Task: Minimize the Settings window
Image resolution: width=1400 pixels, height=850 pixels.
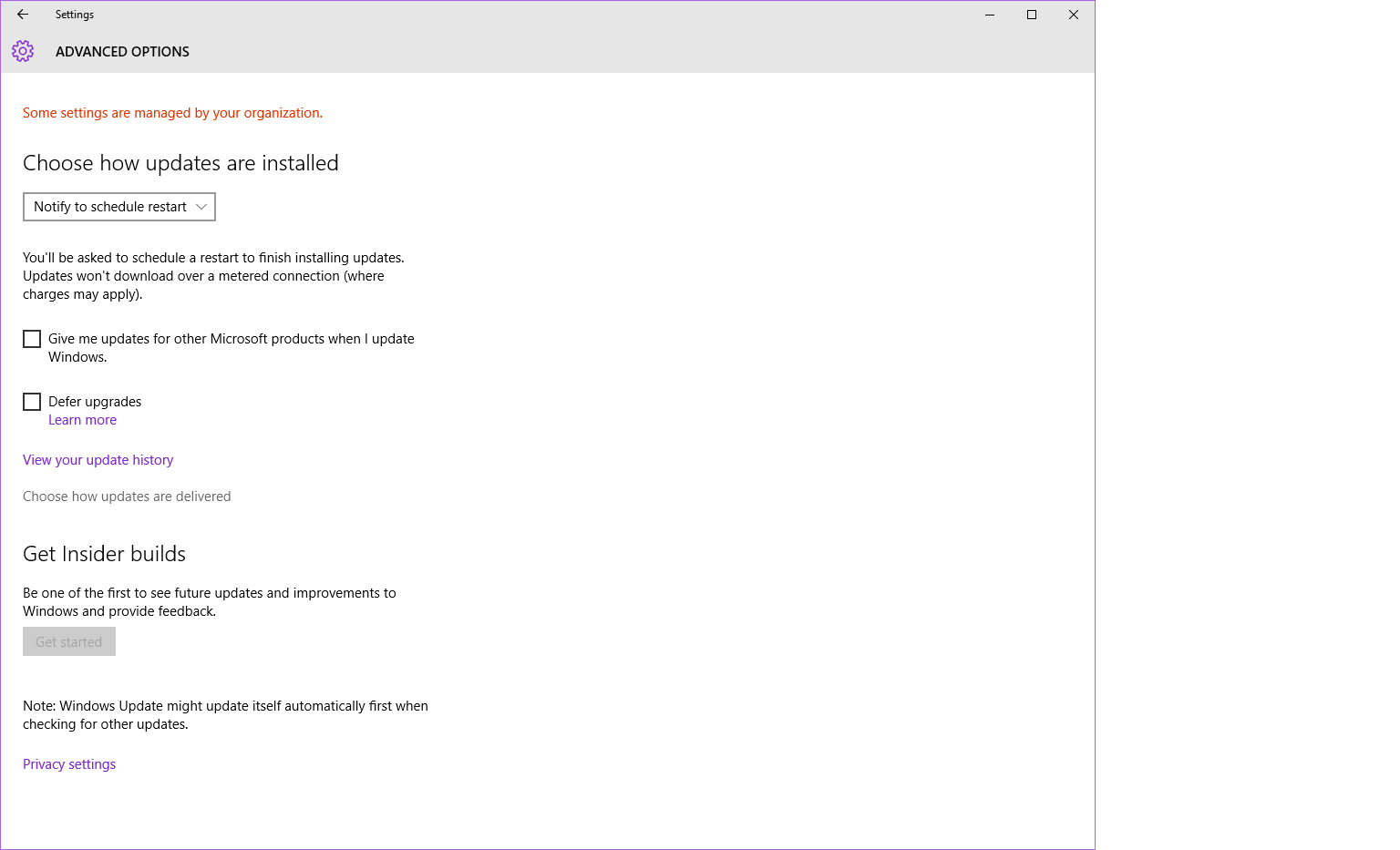Action: [990, 15]
